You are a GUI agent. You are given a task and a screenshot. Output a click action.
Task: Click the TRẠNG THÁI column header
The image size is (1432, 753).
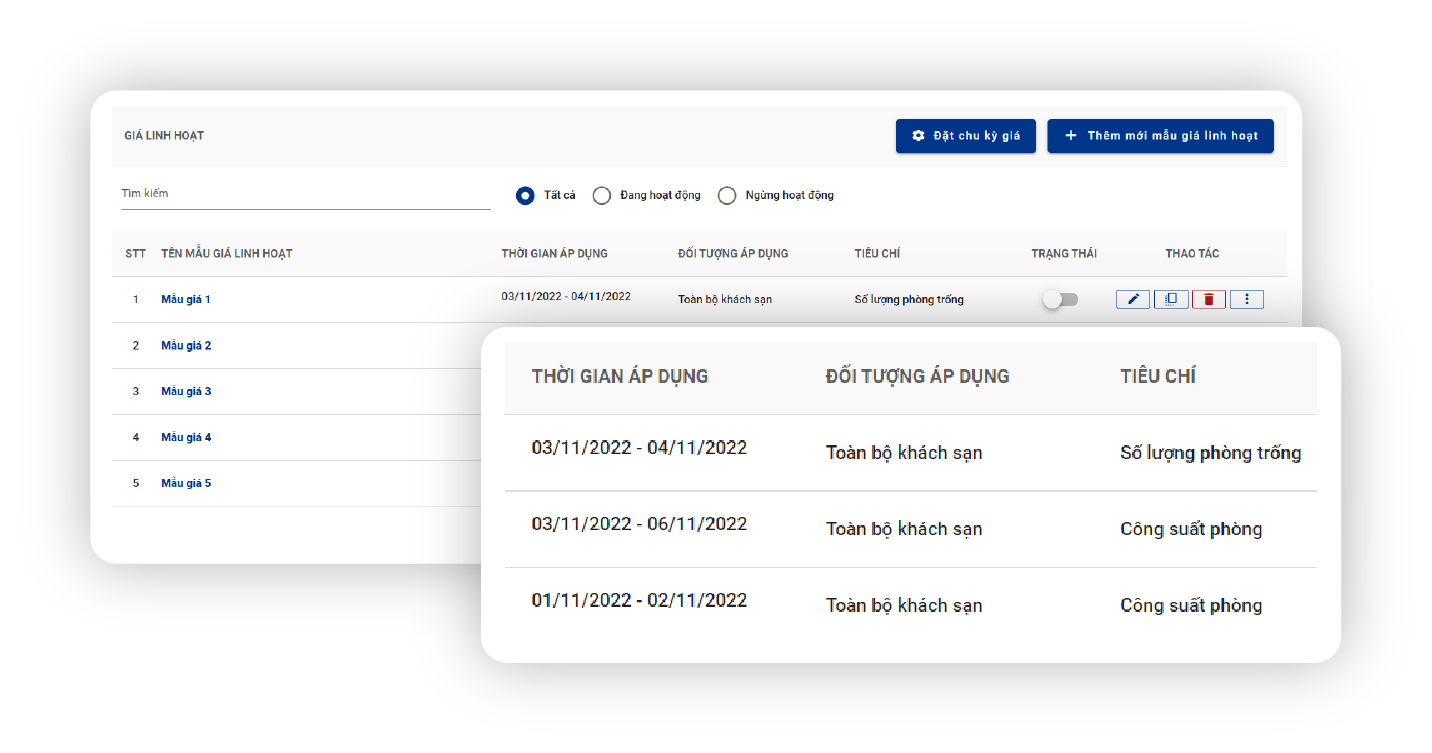pos(1064,254)
